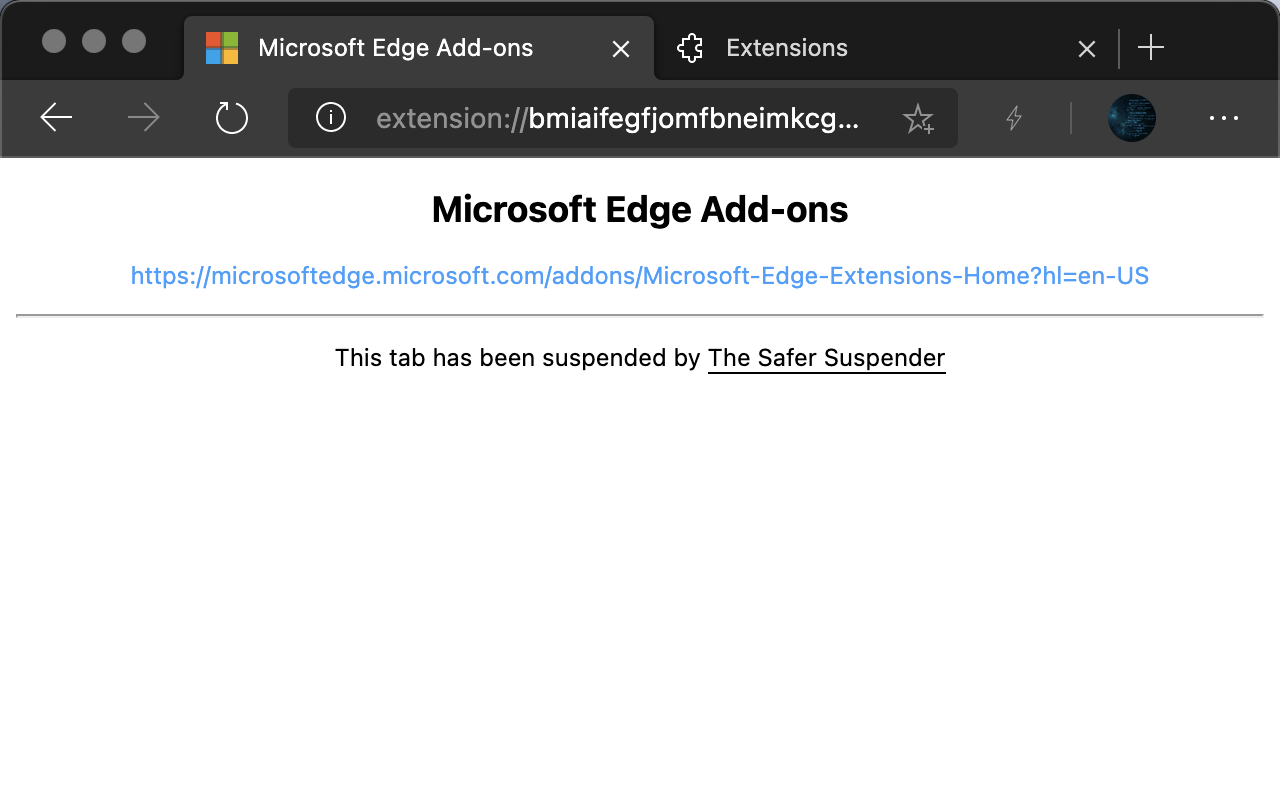Click the lightning bolt extension icon
This screenshot has width=1280, height=800.
click(1014, 118)
